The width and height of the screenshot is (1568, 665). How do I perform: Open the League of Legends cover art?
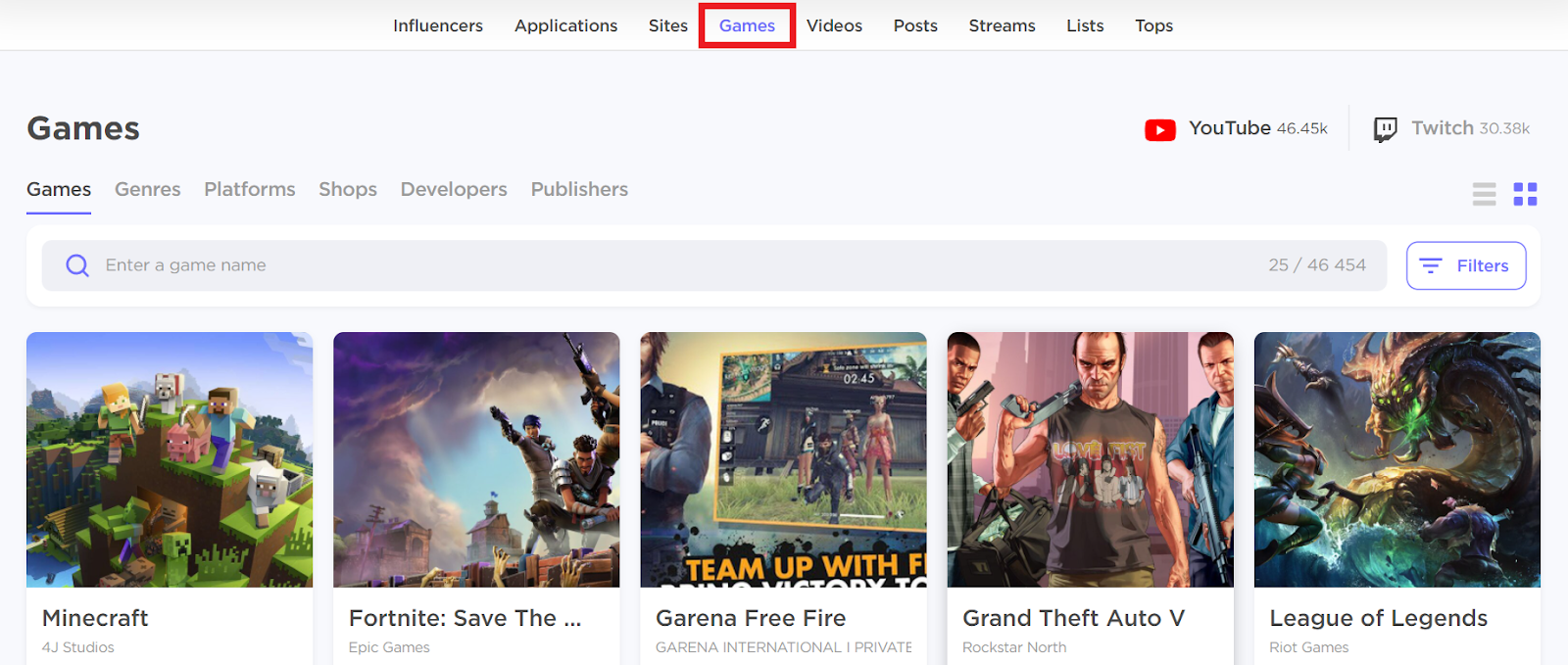coord(1396,459)
